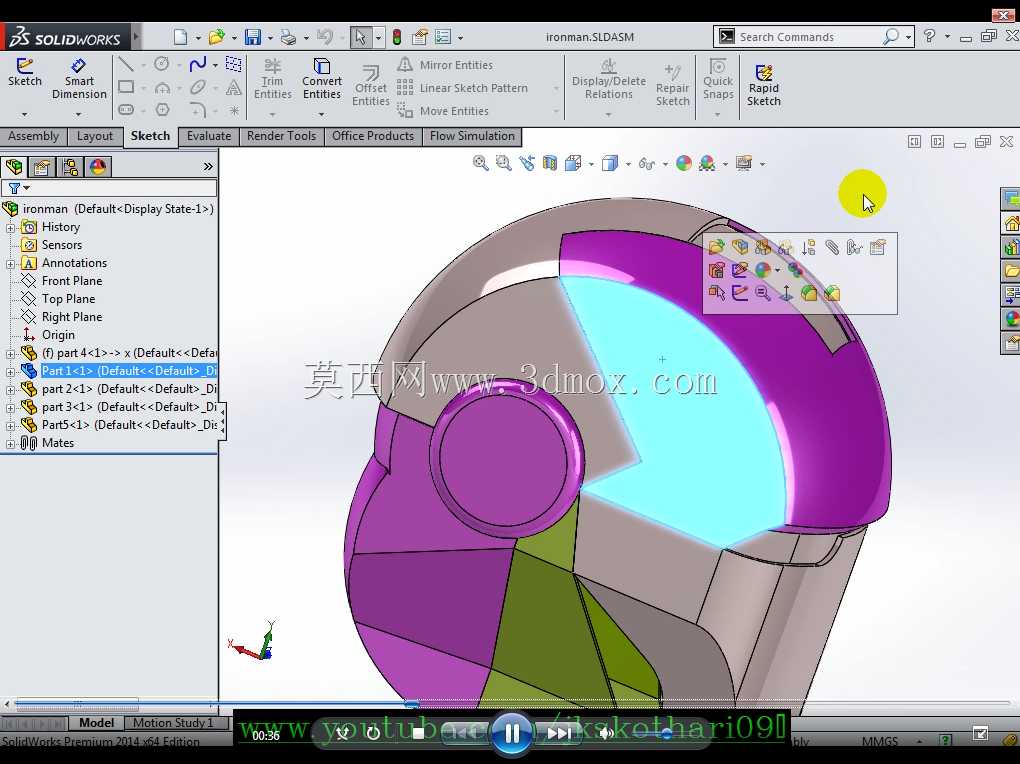
Task: Open the Smart Dimension dropdown arrow
Action: (79, 114)
